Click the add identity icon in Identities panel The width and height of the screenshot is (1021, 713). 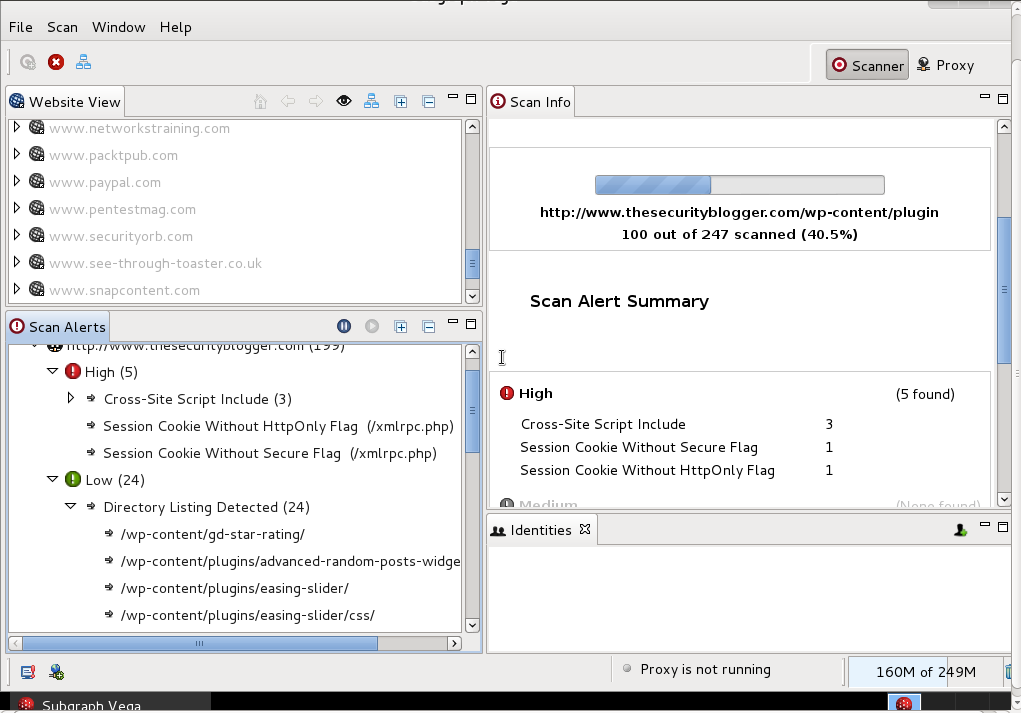[x=960, y=530]
